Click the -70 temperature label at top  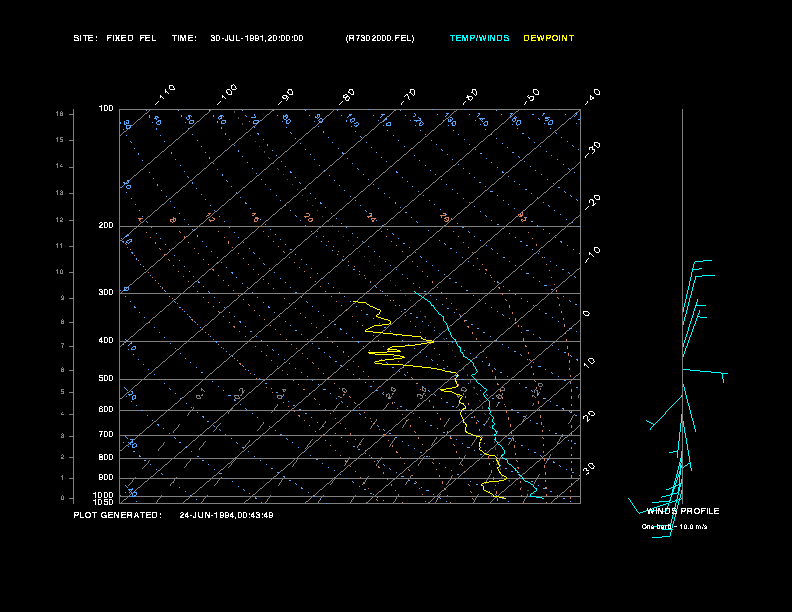[408, 97]
